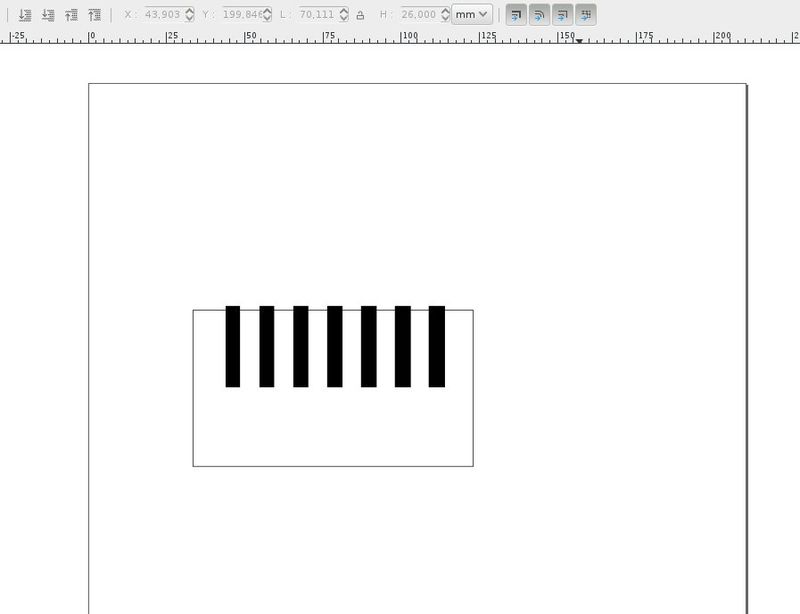The image size is (800, 614).
Task: Decrease H value with stepper down arrow
Action: point(445,18)
